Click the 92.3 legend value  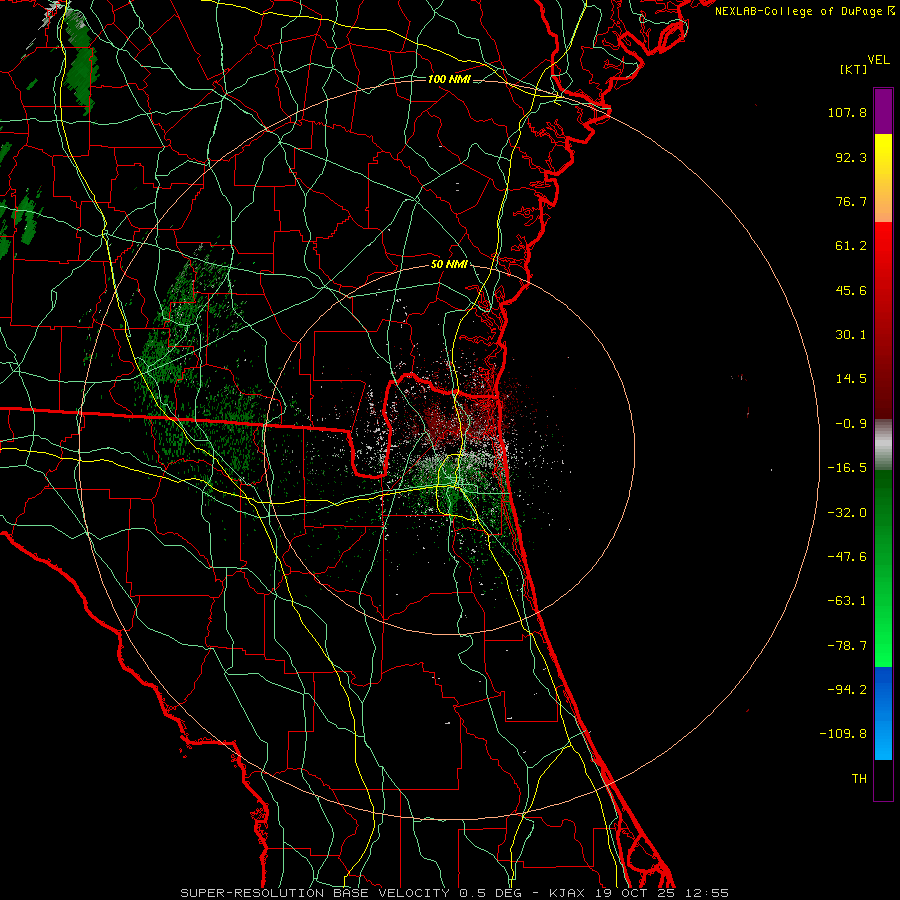[851, 157]
